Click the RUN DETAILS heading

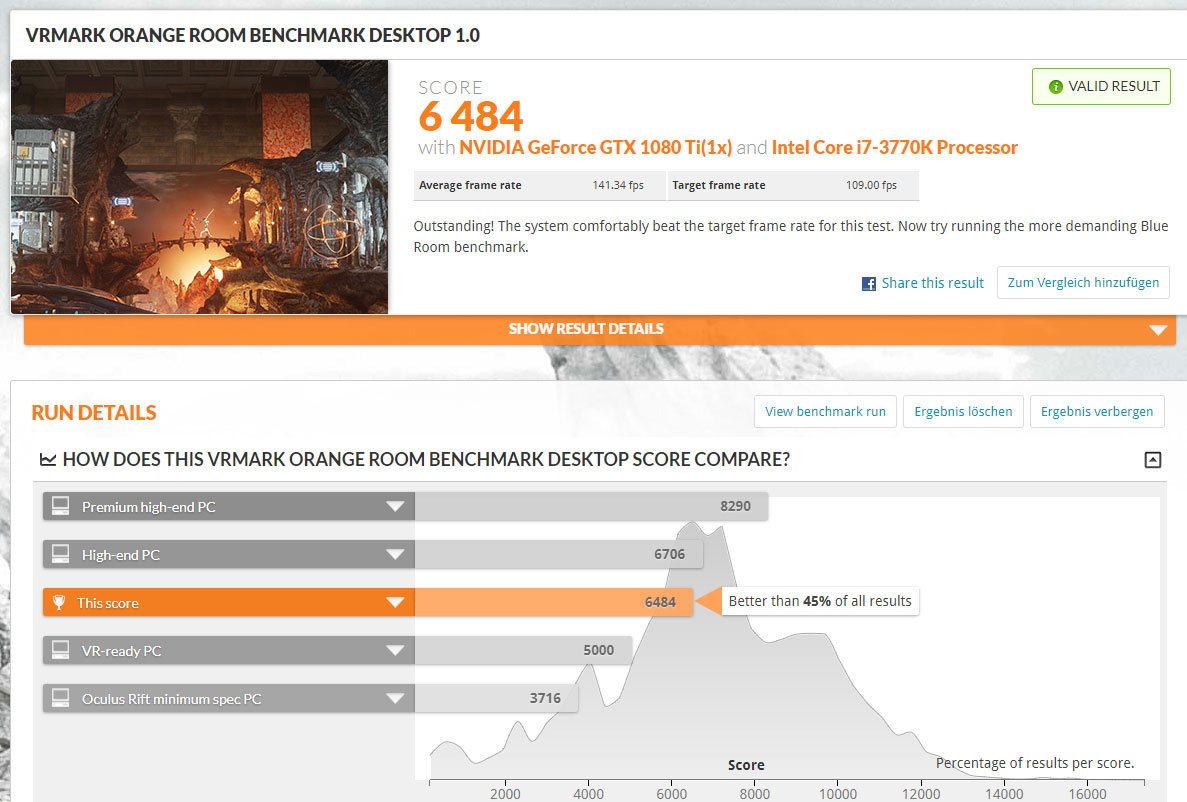[x=94, y=413]
